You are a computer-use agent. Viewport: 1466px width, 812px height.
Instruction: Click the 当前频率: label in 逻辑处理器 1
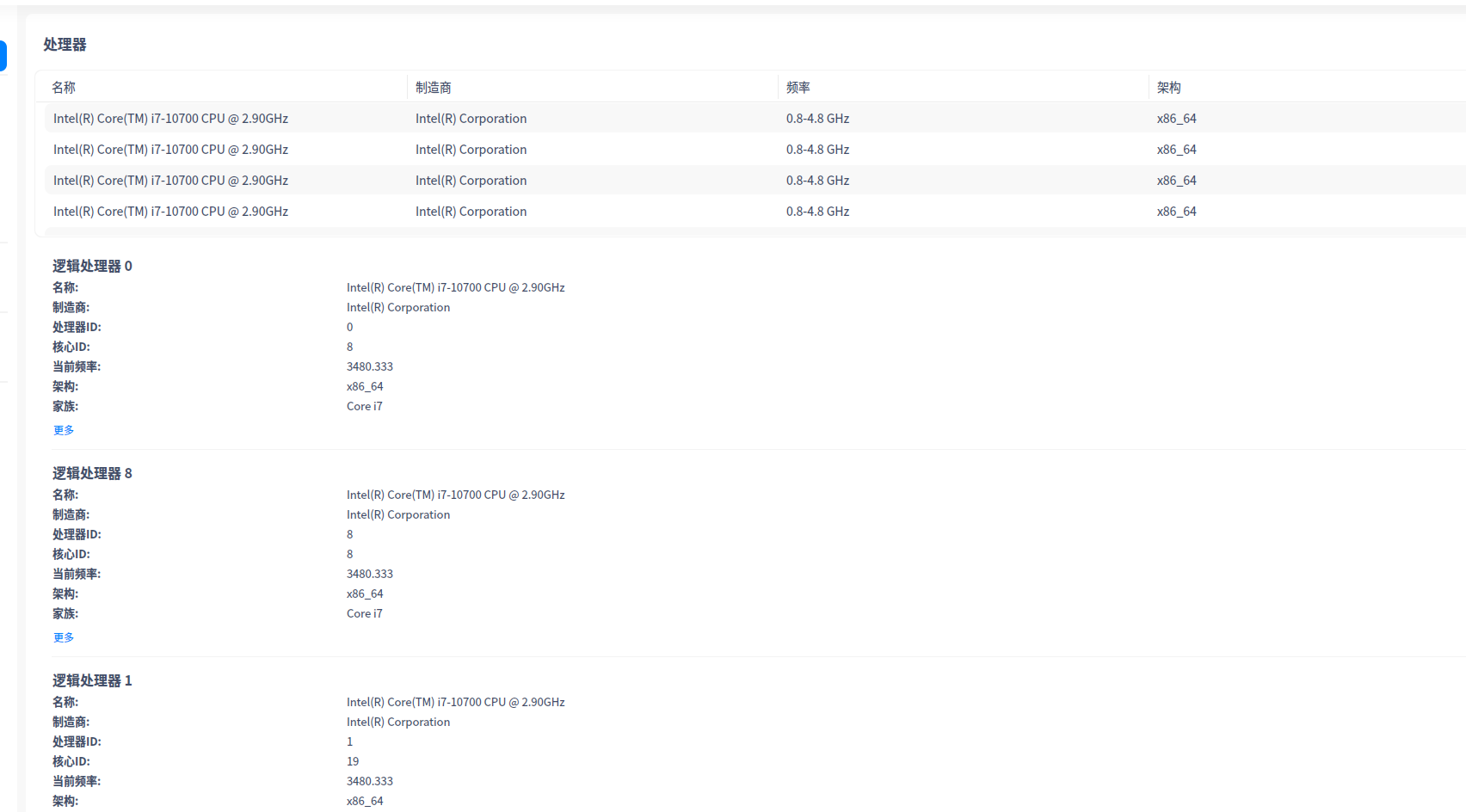(77, 781)
